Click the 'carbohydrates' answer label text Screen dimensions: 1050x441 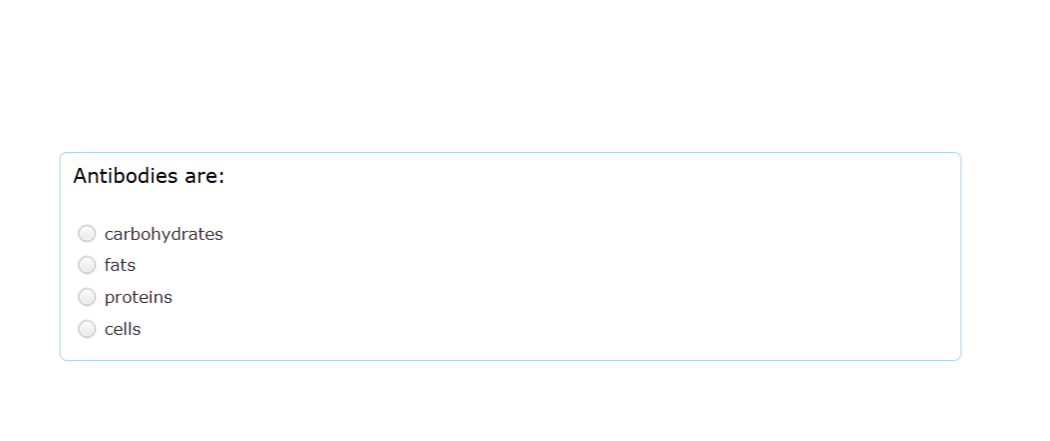click(163, 234)
